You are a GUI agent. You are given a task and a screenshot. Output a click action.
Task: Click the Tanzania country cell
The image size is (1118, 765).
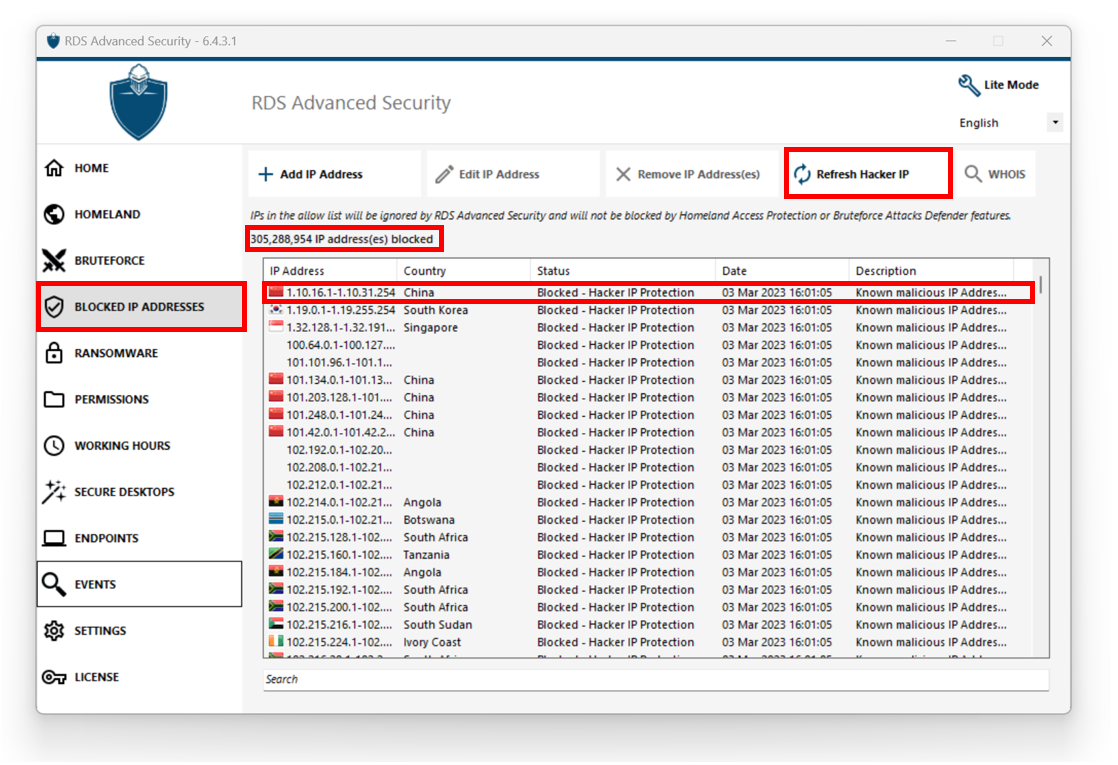(x=426, y=555)
